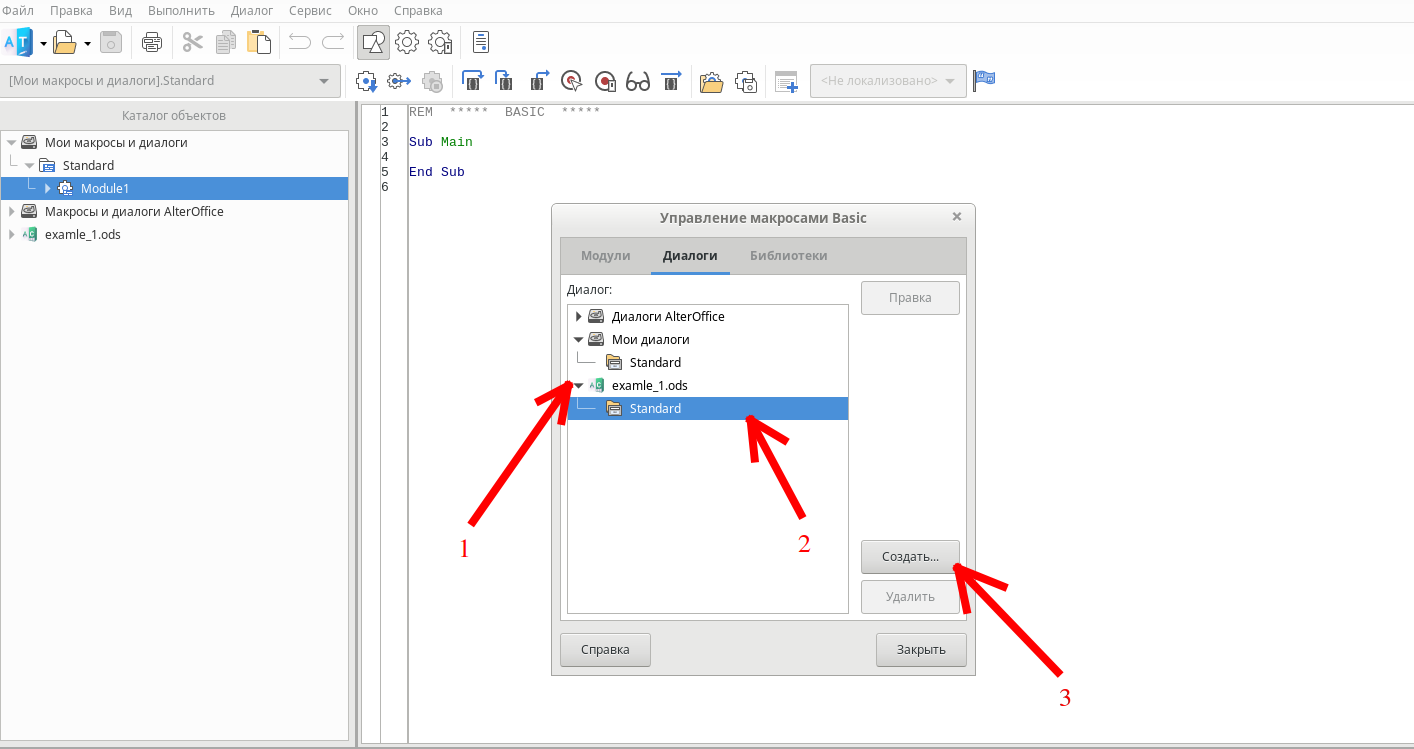Select exampe_1.ods in the Object Catalog

[82, 234]
